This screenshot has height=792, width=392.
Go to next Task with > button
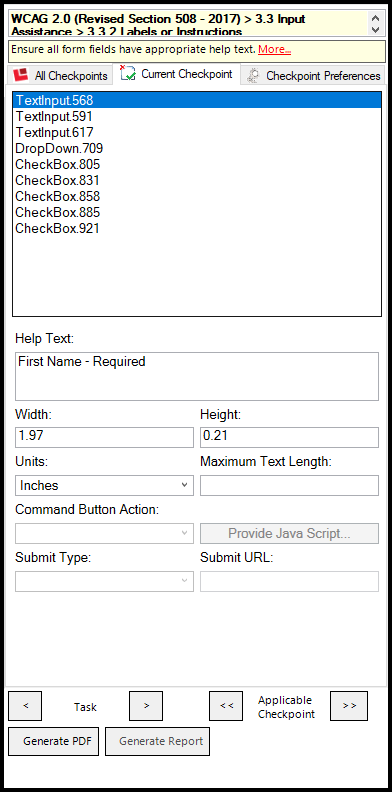[146, 706]
